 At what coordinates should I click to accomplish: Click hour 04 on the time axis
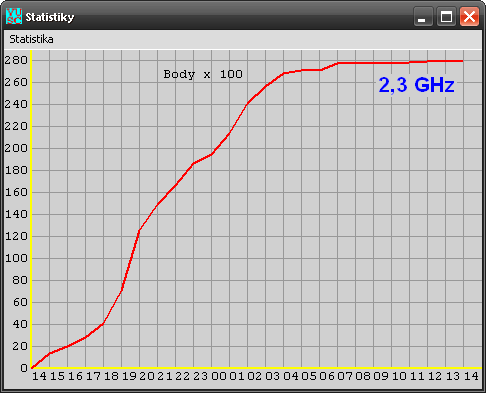pyautogui.click(x=291, y=376)
